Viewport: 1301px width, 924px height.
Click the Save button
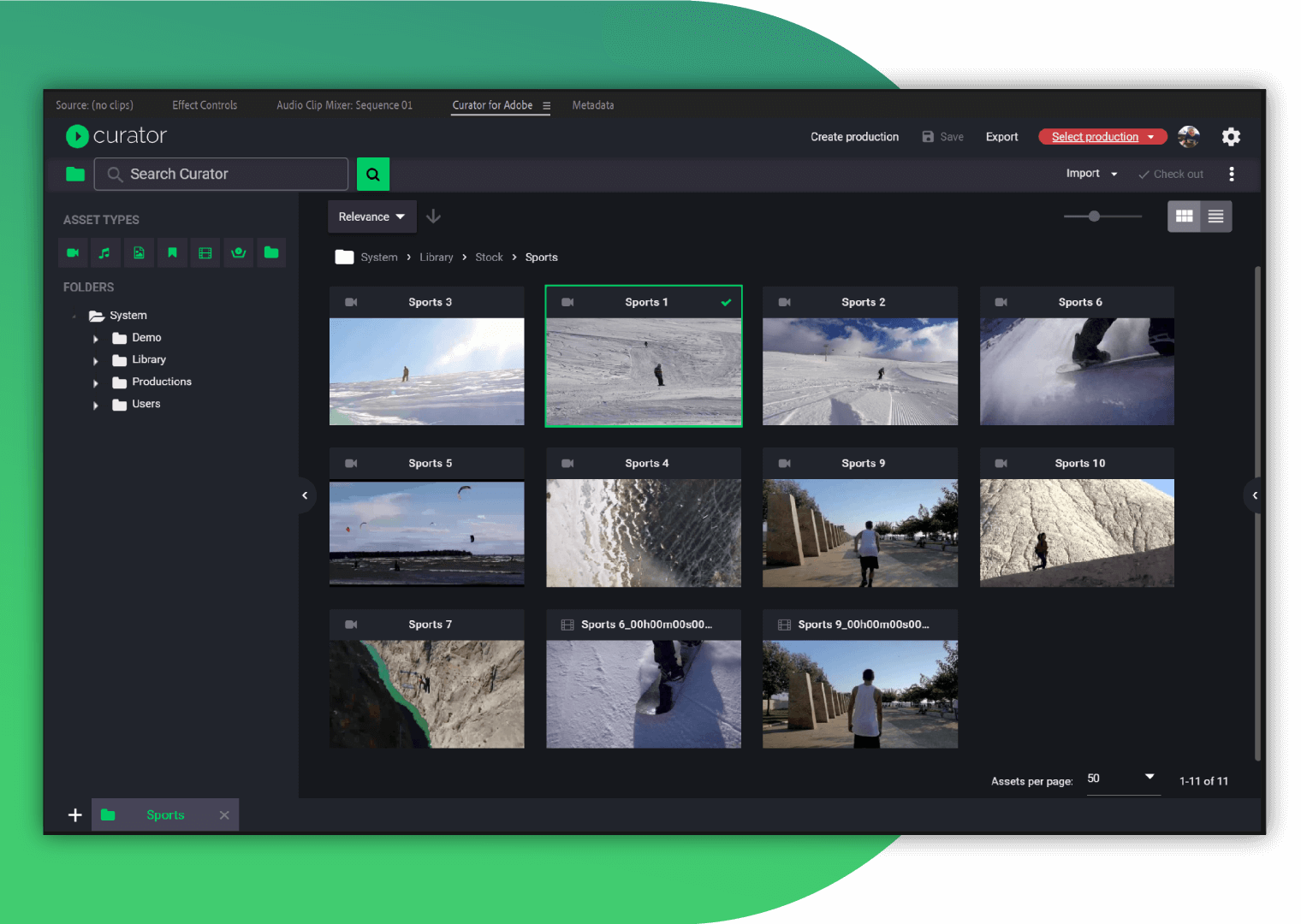[942, 137]
